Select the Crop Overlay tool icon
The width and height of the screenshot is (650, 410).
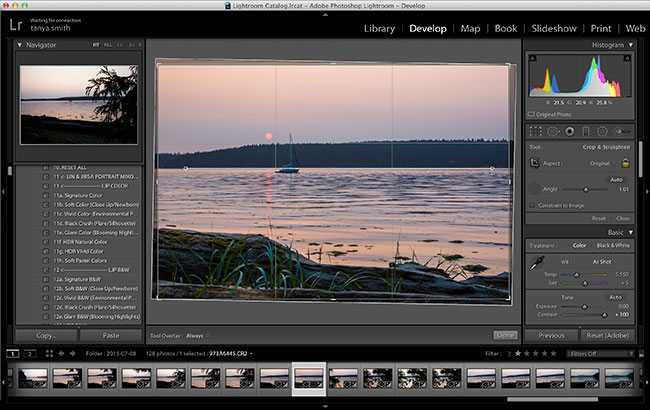535,131
